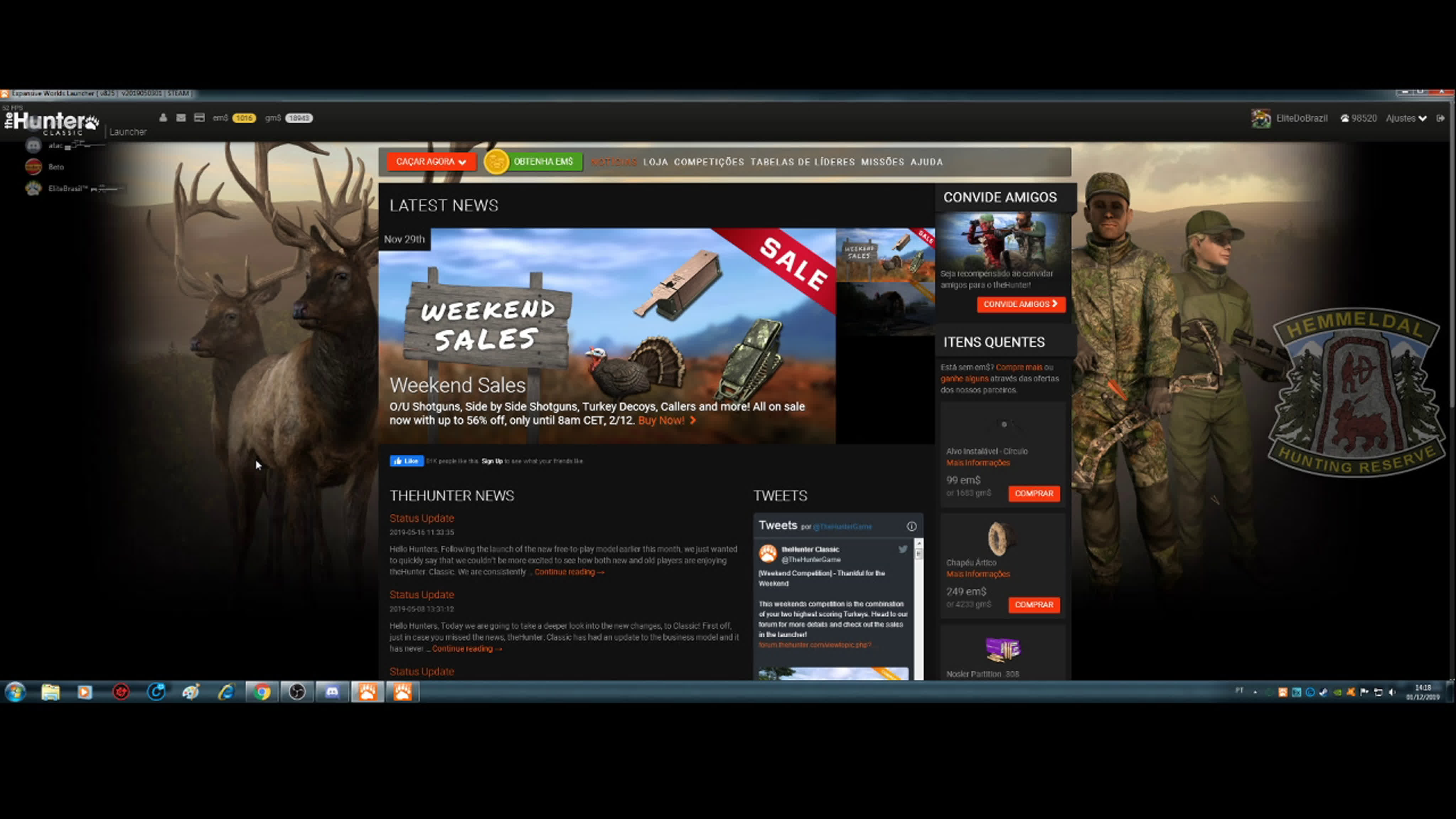Expand the Caçar Agora dropdown
This screenshot has width=1456, height=819.
pyautogui.click(x=431, y=162)
